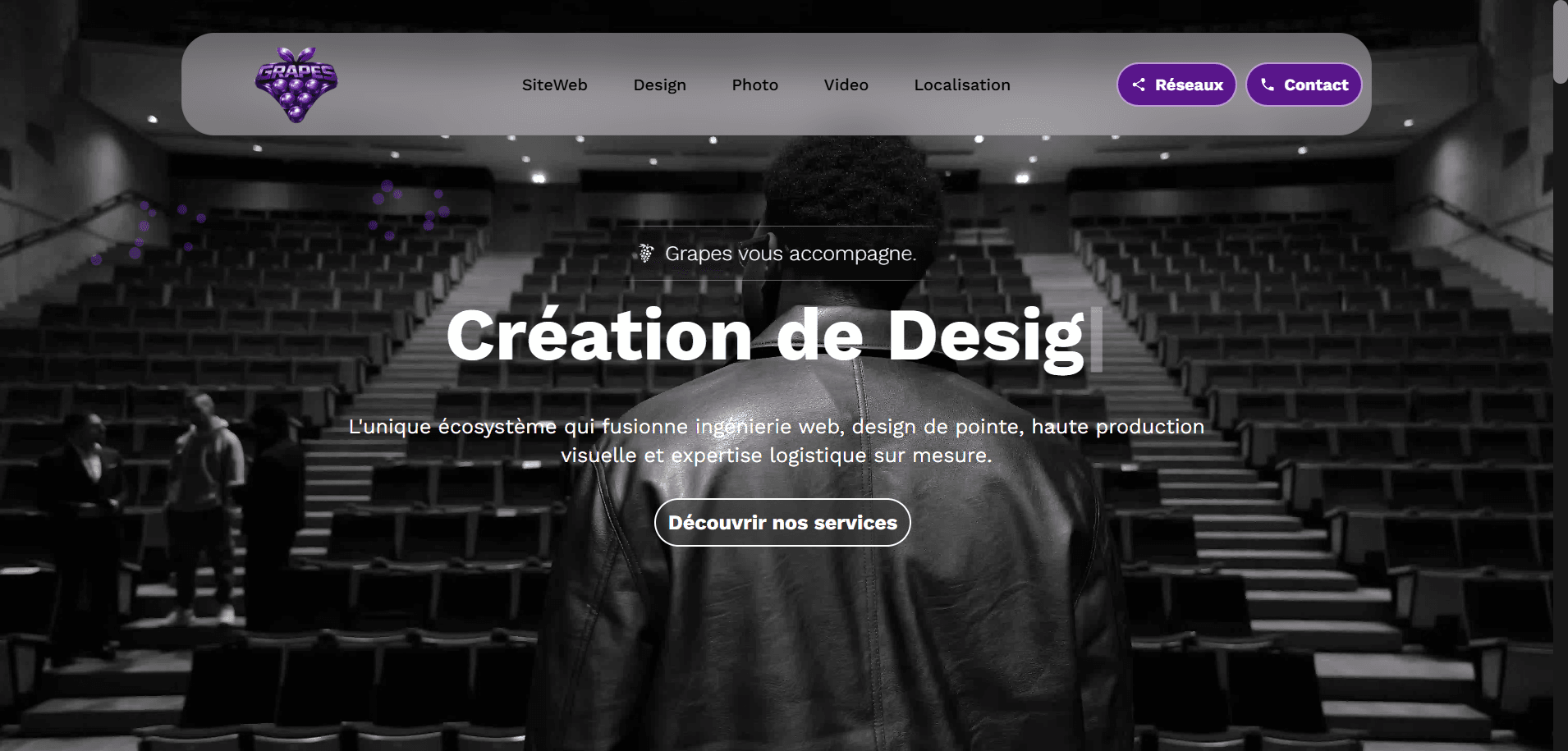Click the share icon inside Réseaux button
The height and width of the screenshot is (751, 1568).
pos(1139,85)
